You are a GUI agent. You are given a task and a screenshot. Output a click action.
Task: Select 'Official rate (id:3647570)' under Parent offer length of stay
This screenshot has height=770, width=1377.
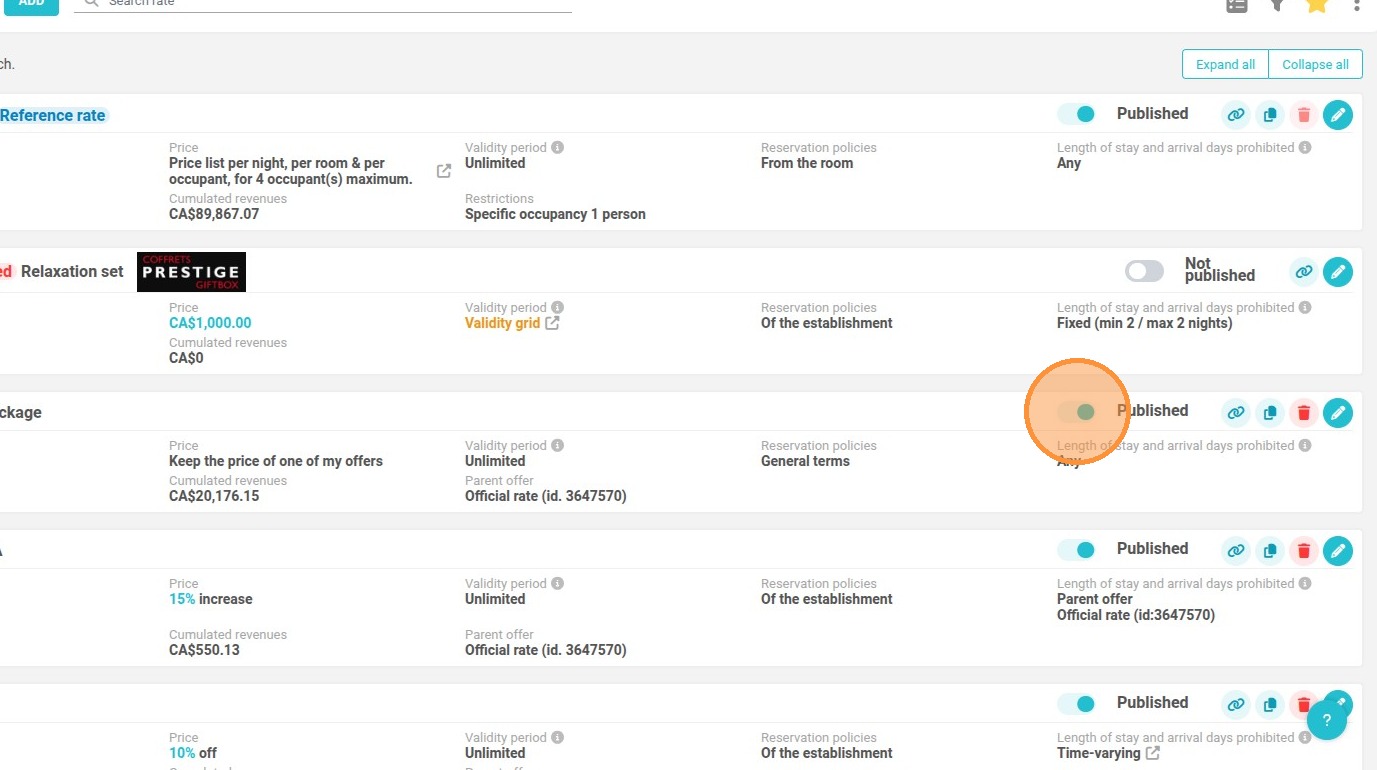tap(1136, 615)
